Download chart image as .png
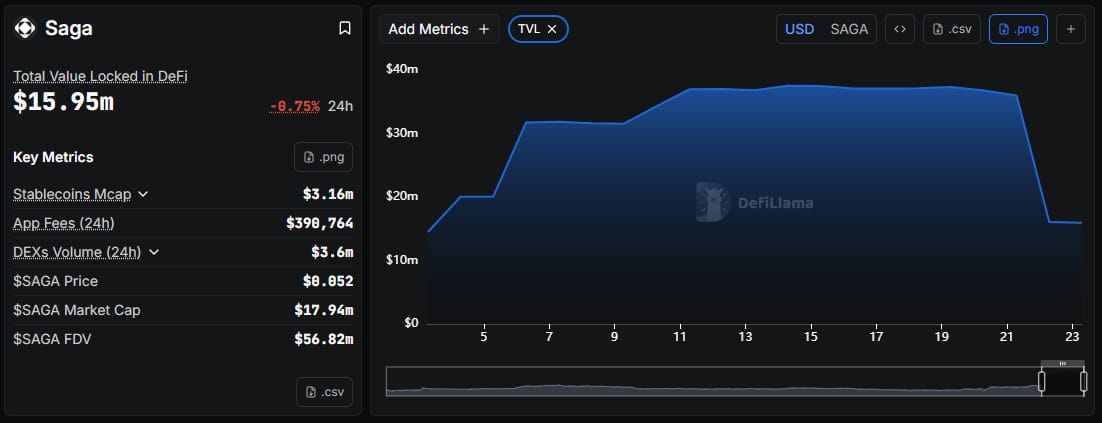Viewport: 1102px width, 423px height. [1018, 29]
